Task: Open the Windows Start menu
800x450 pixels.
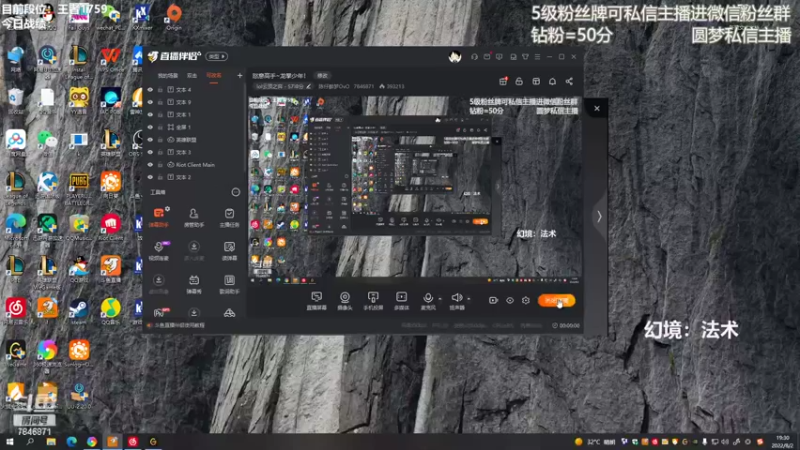Action: pyautogui.click(x=10, y=442)
